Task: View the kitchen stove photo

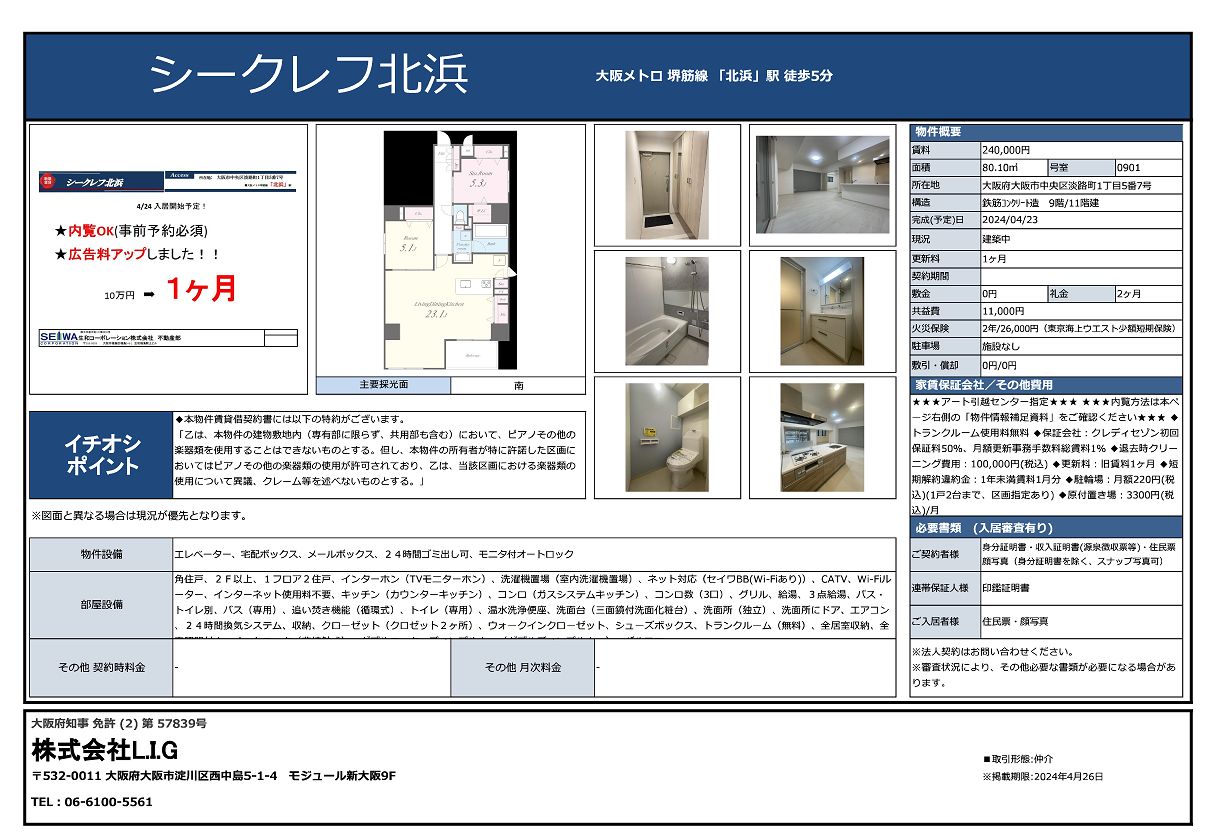Action: [822, 436]
